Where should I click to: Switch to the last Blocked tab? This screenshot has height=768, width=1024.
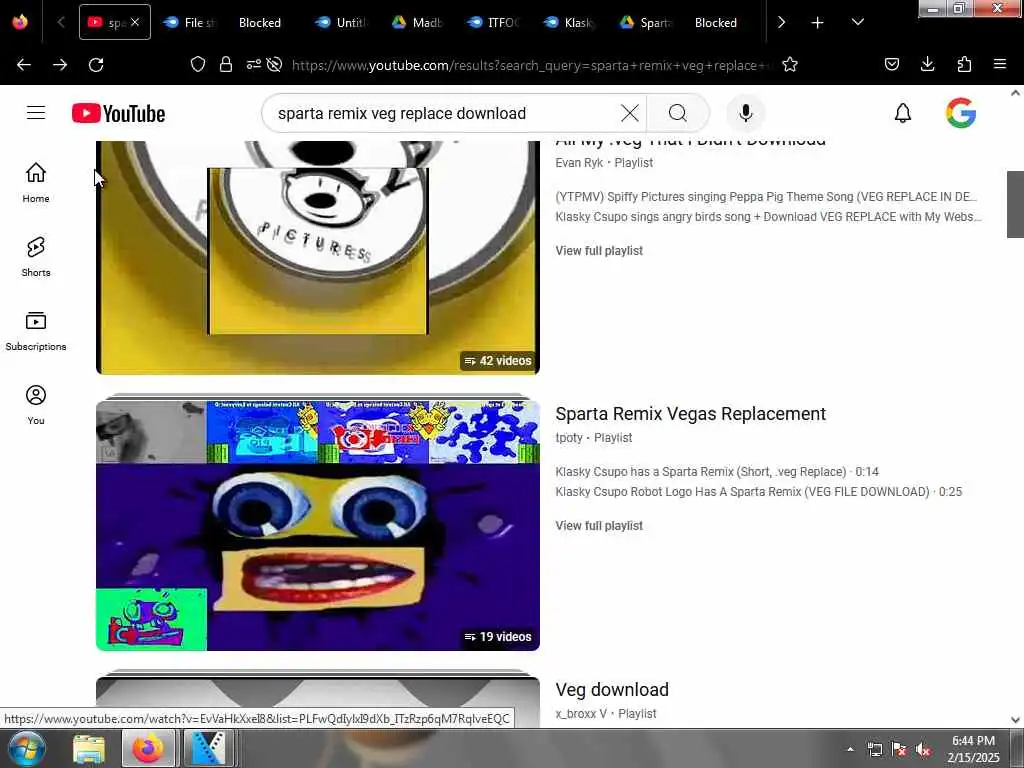coord(716,22)
